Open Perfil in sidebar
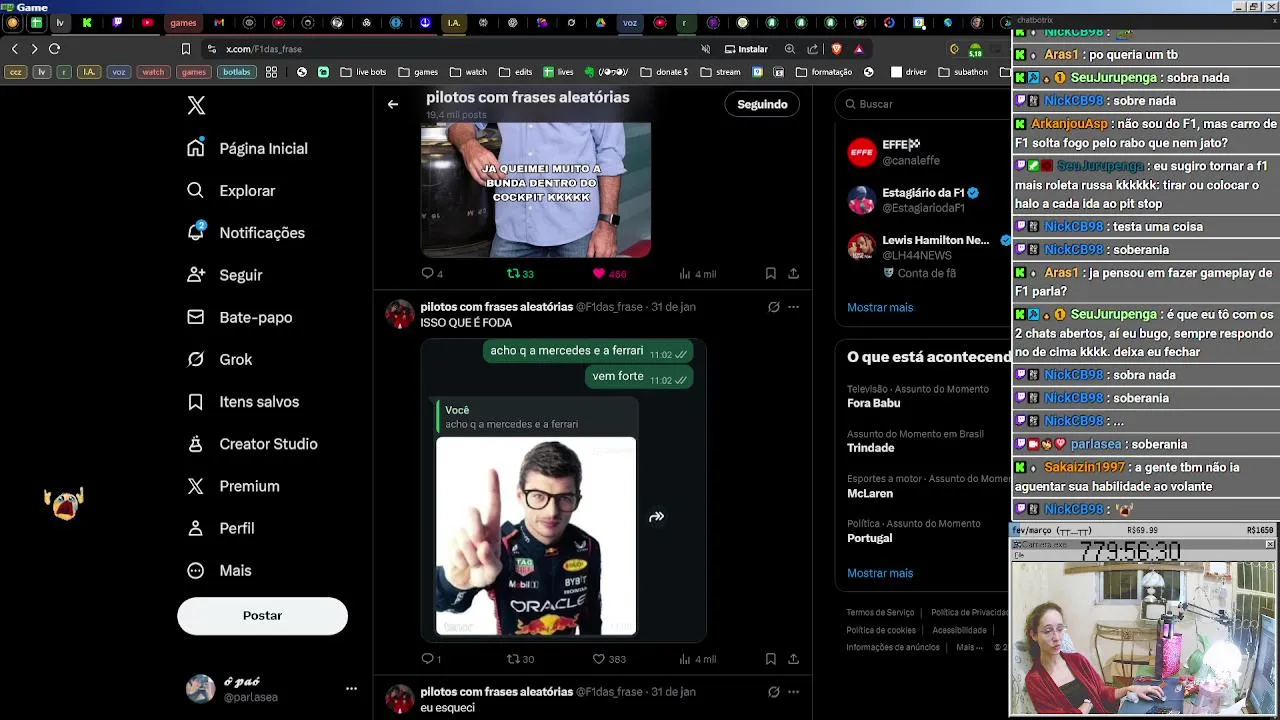 coord(221,528)
